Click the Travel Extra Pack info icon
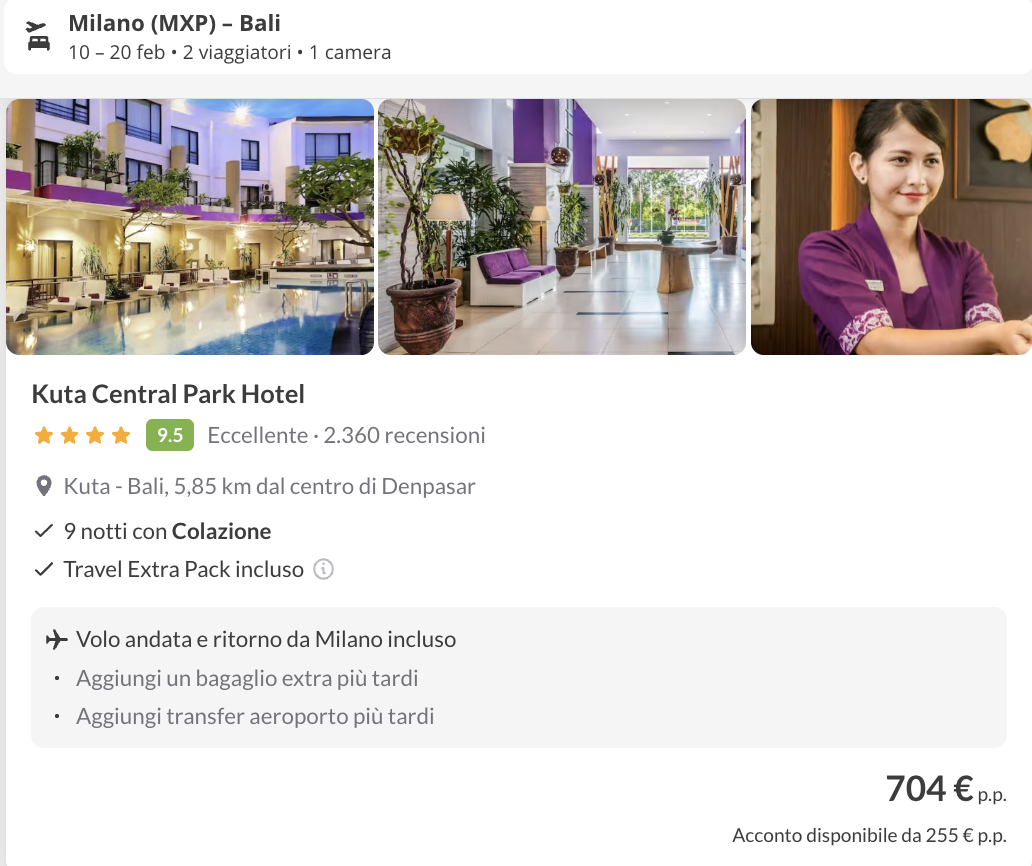The image size is (1032, 866). [x=323, y=569]
